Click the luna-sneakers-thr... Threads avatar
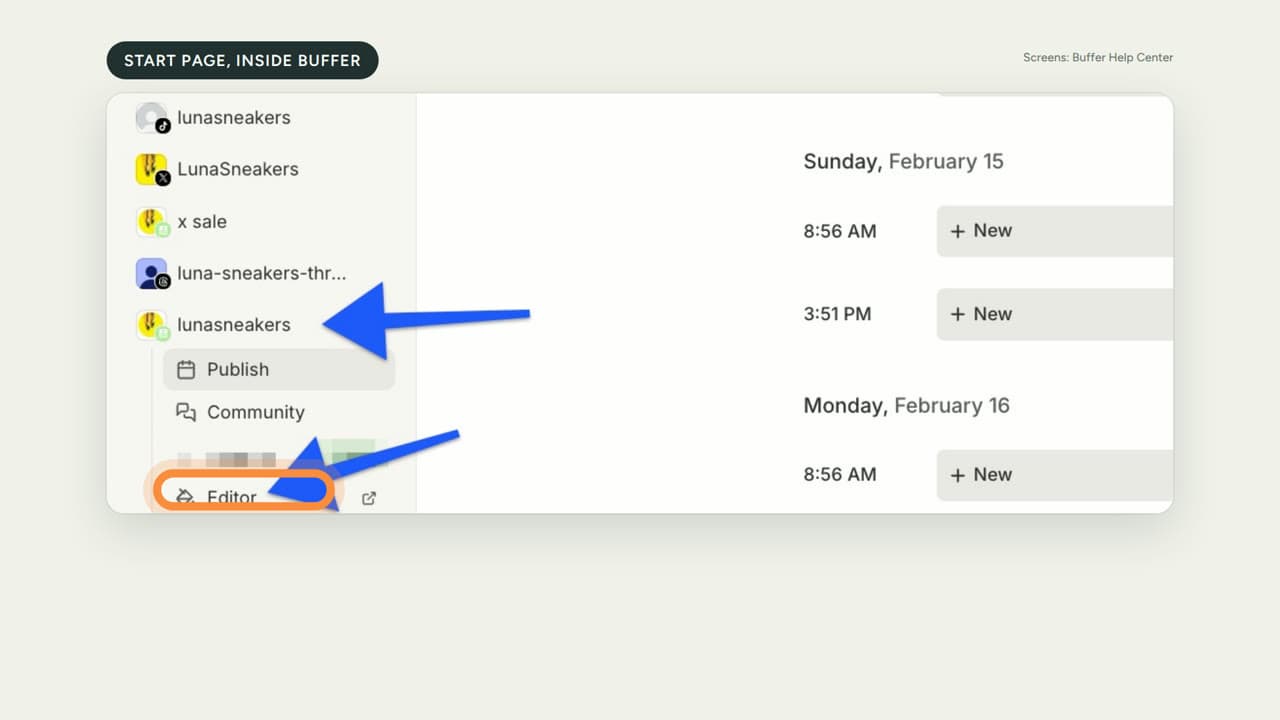The height and width of the screenshot is (720, 1280). (x=152, y=273)
